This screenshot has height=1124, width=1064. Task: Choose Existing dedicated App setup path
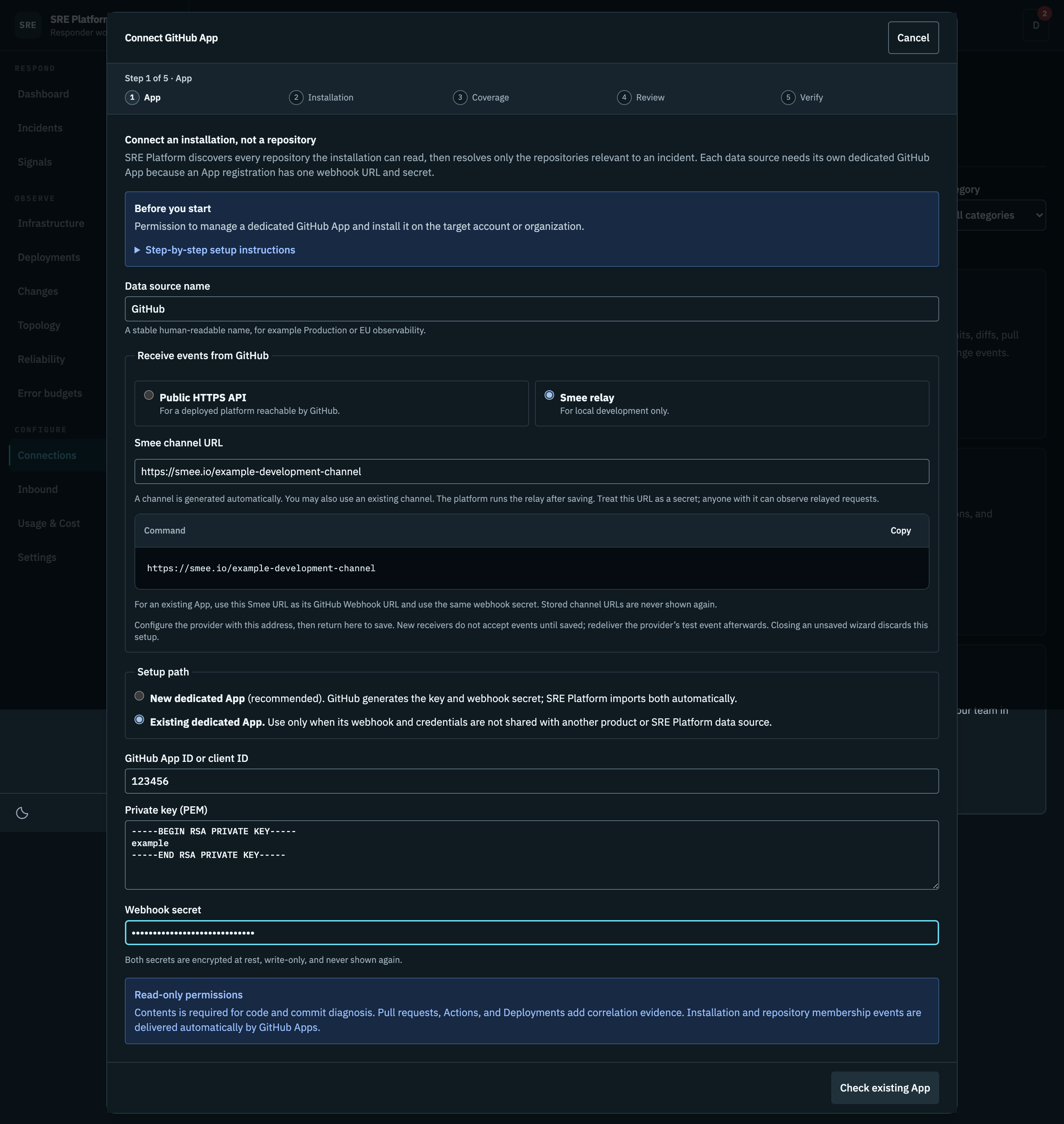[x=139, y=720]
